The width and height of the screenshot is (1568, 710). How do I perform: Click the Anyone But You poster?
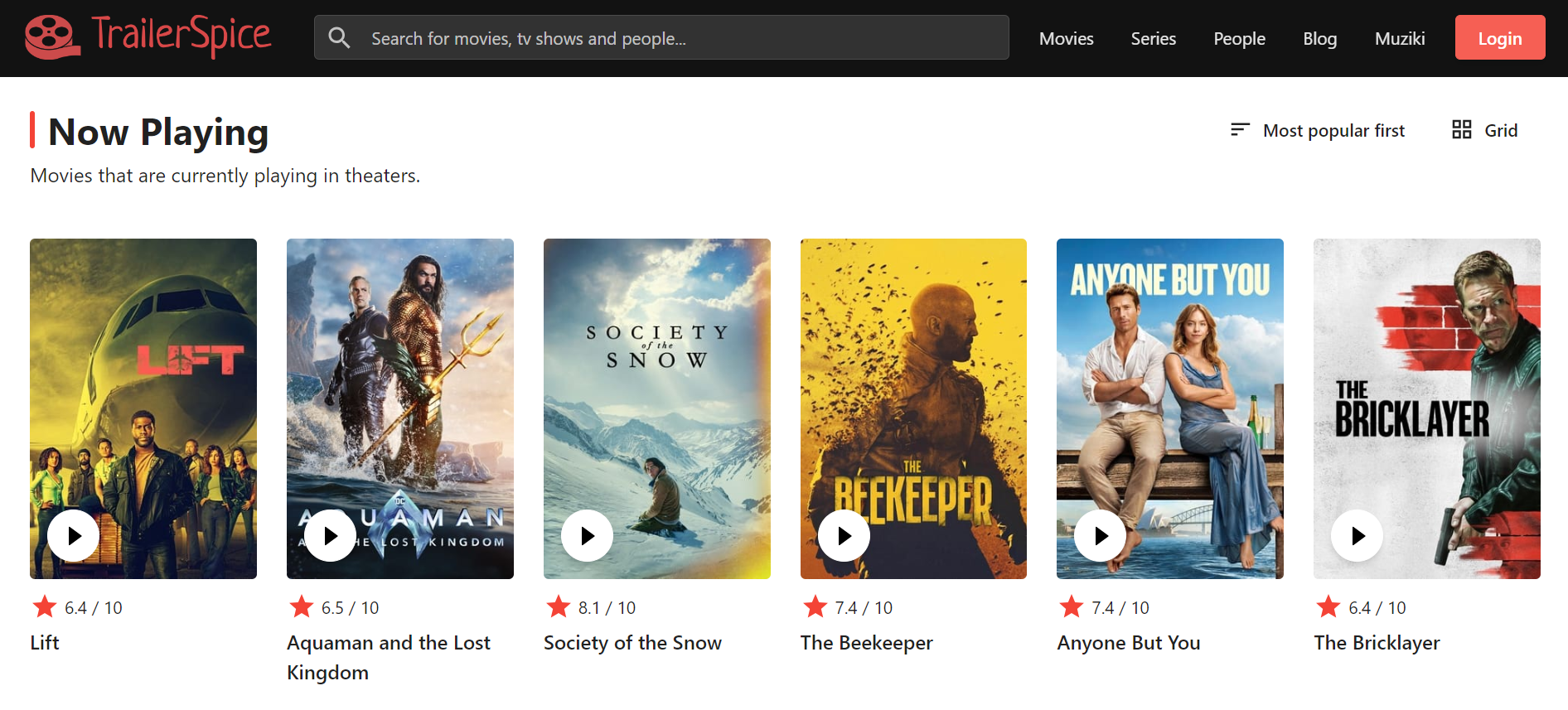(1170, 408)
